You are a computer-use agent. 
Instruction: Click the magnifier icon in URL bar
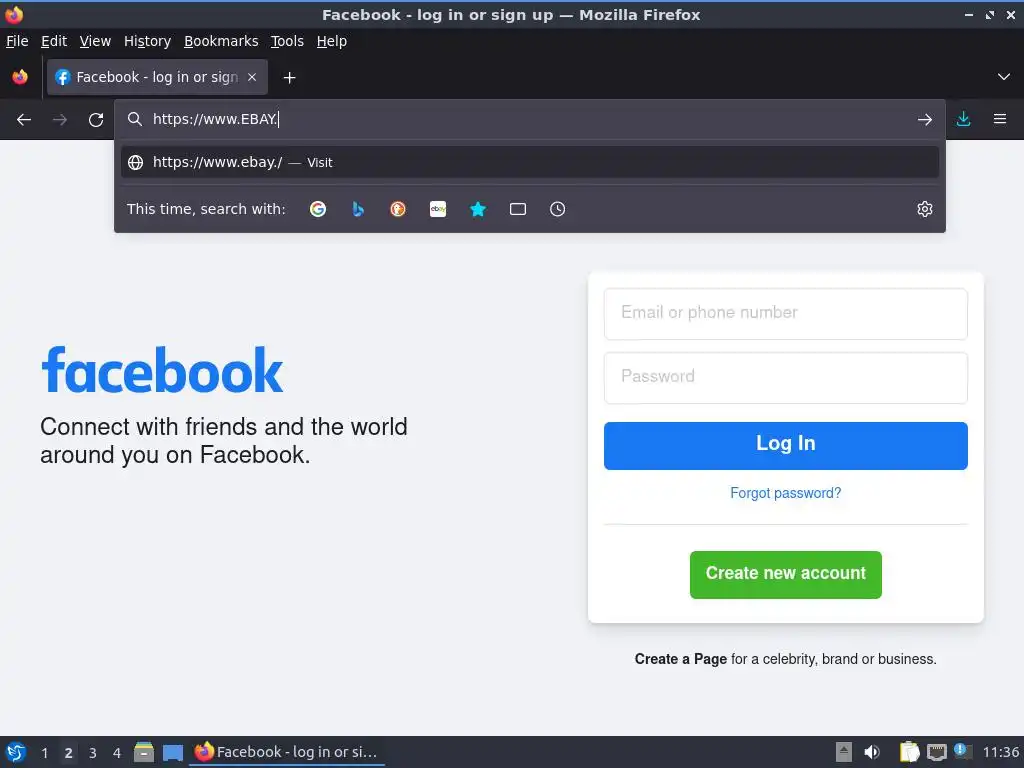tap(135, 119)
